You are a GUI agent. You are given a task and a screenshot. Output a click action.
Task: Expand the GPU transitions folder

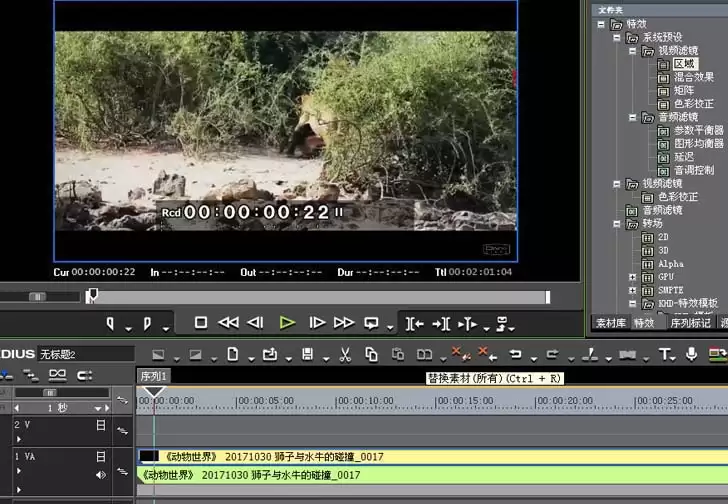pyautogui.click(x=632, y=277)
